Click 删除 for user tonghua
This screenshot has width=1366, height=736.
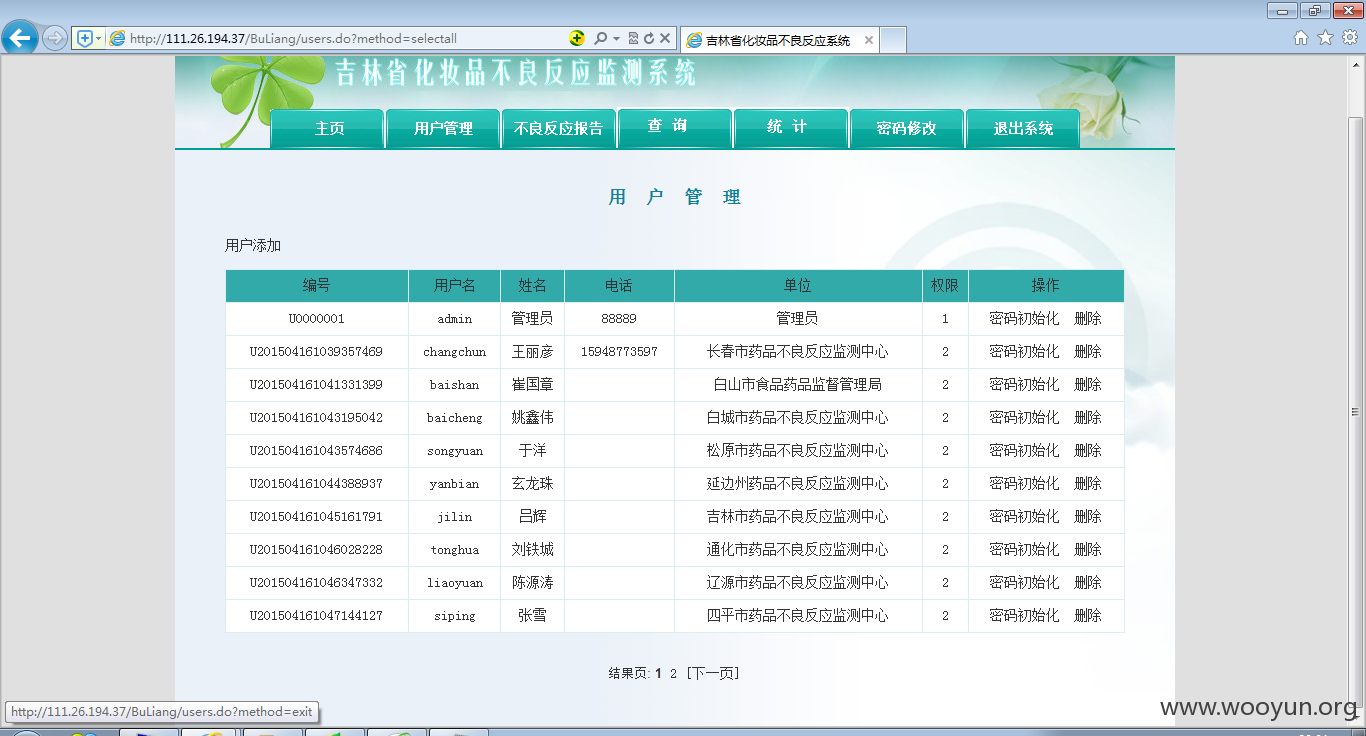(1088, 550)
